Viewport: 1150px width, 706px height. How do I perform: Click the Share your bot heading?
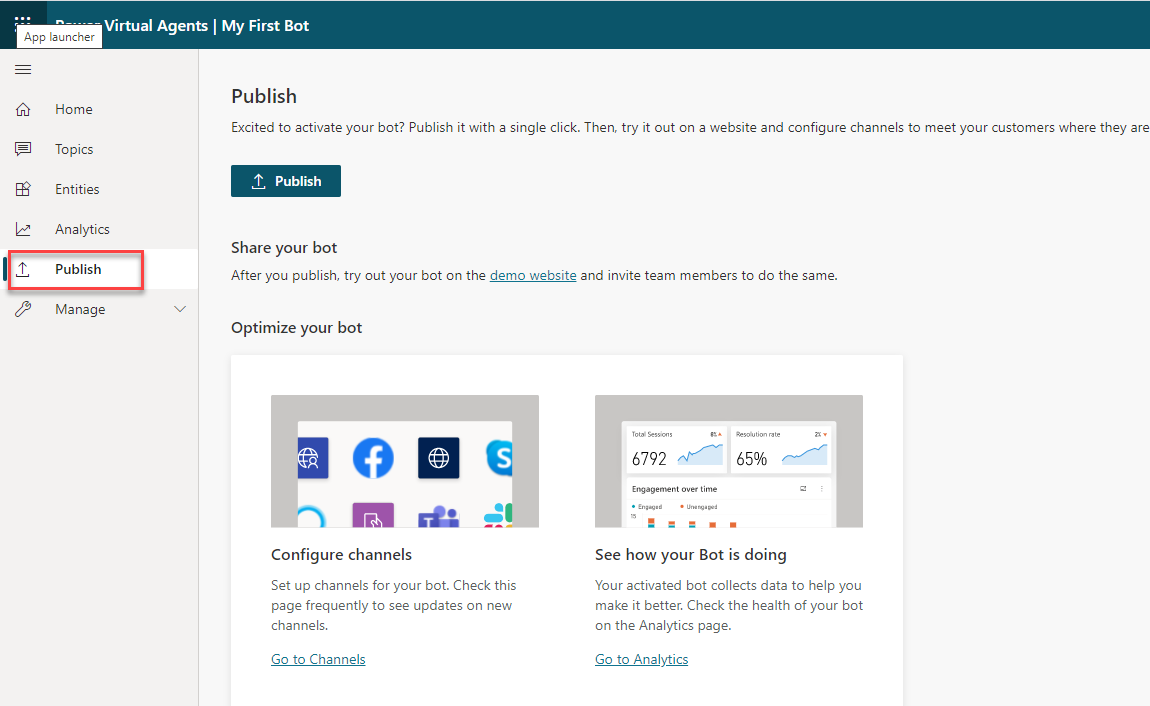[284, 248]
